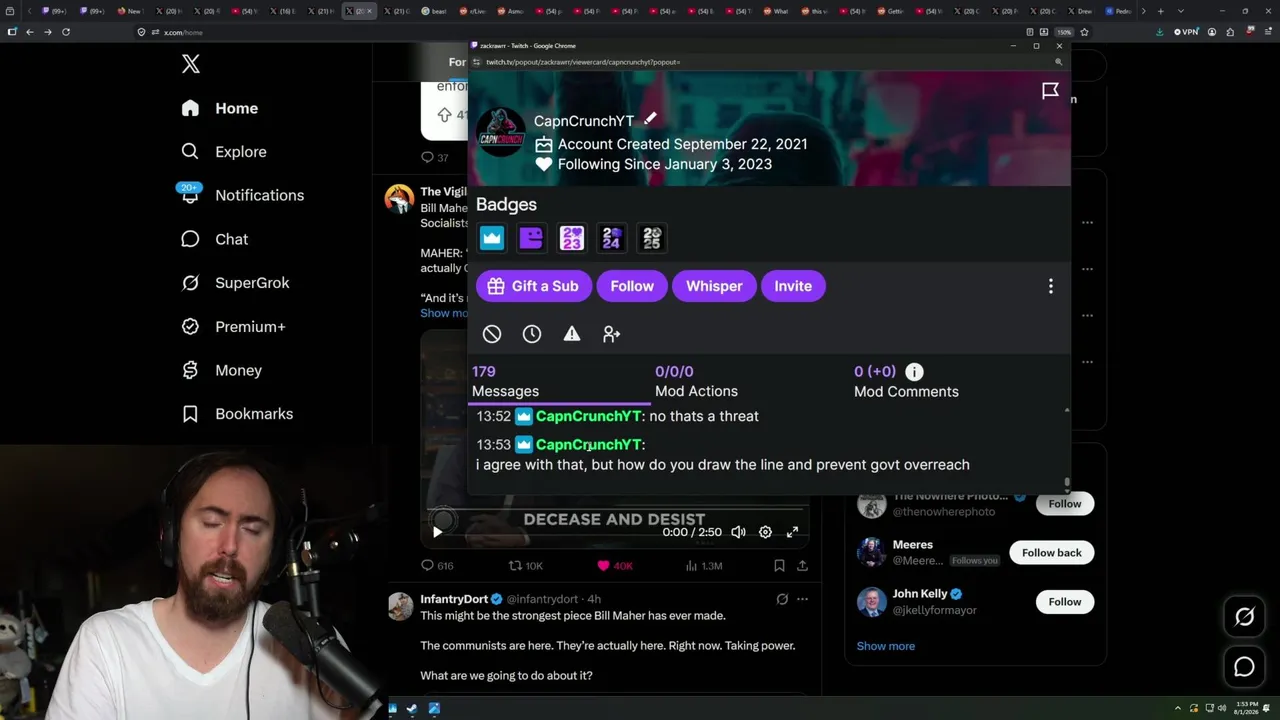Open Home in the X sidebar
1280x720 pixels.
220,108
